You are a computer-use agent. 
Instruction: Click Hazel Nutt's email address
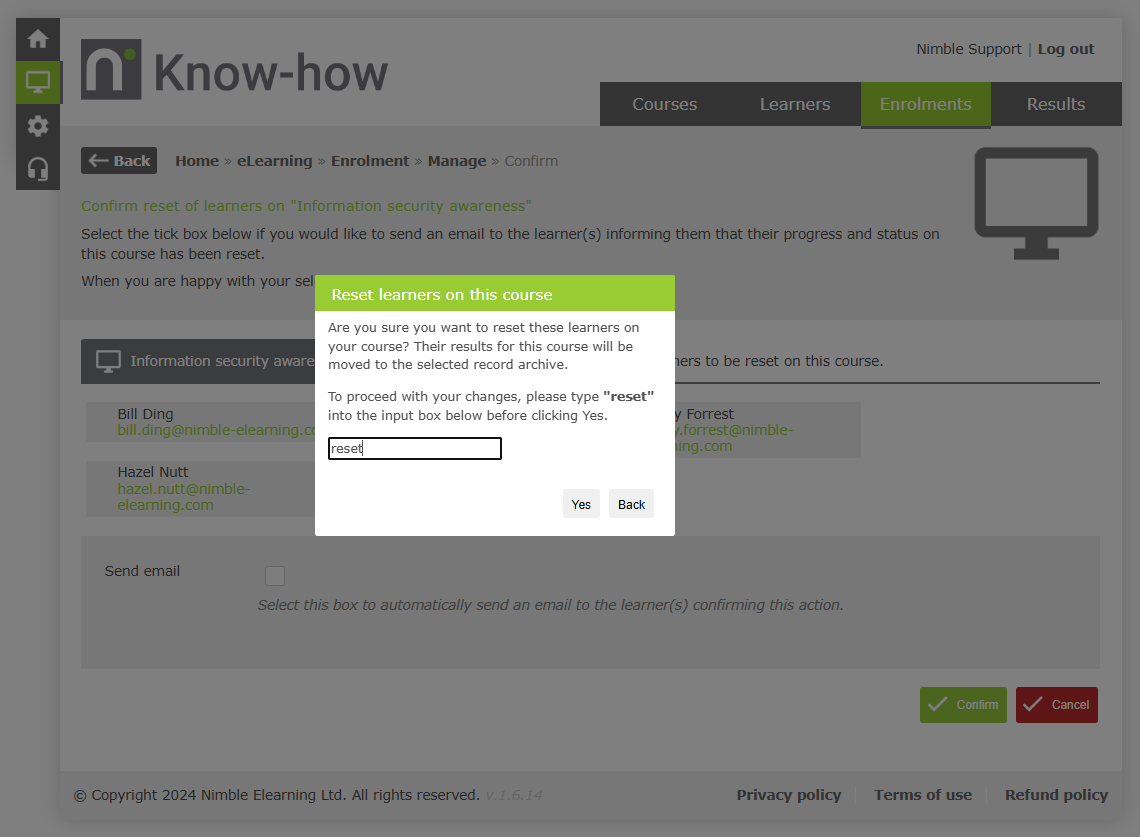click(x=183, y=497)
